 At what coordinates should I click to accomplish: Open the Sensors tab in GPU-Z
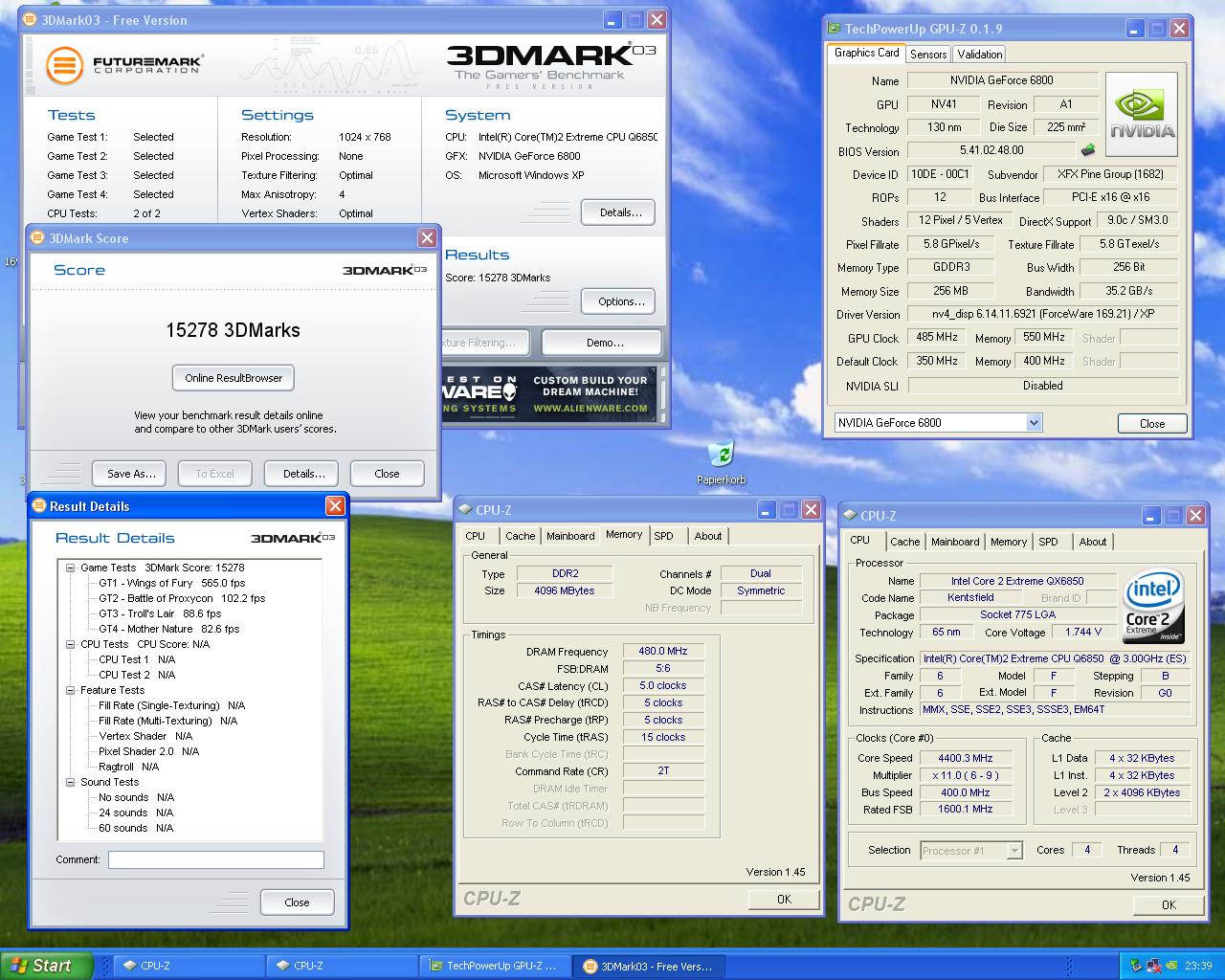point(928,55)
